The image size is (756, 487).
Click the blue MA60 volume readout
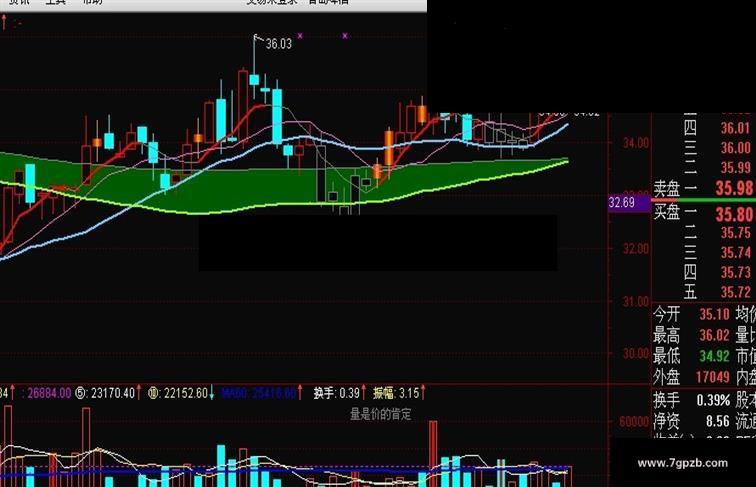point(259,393)
